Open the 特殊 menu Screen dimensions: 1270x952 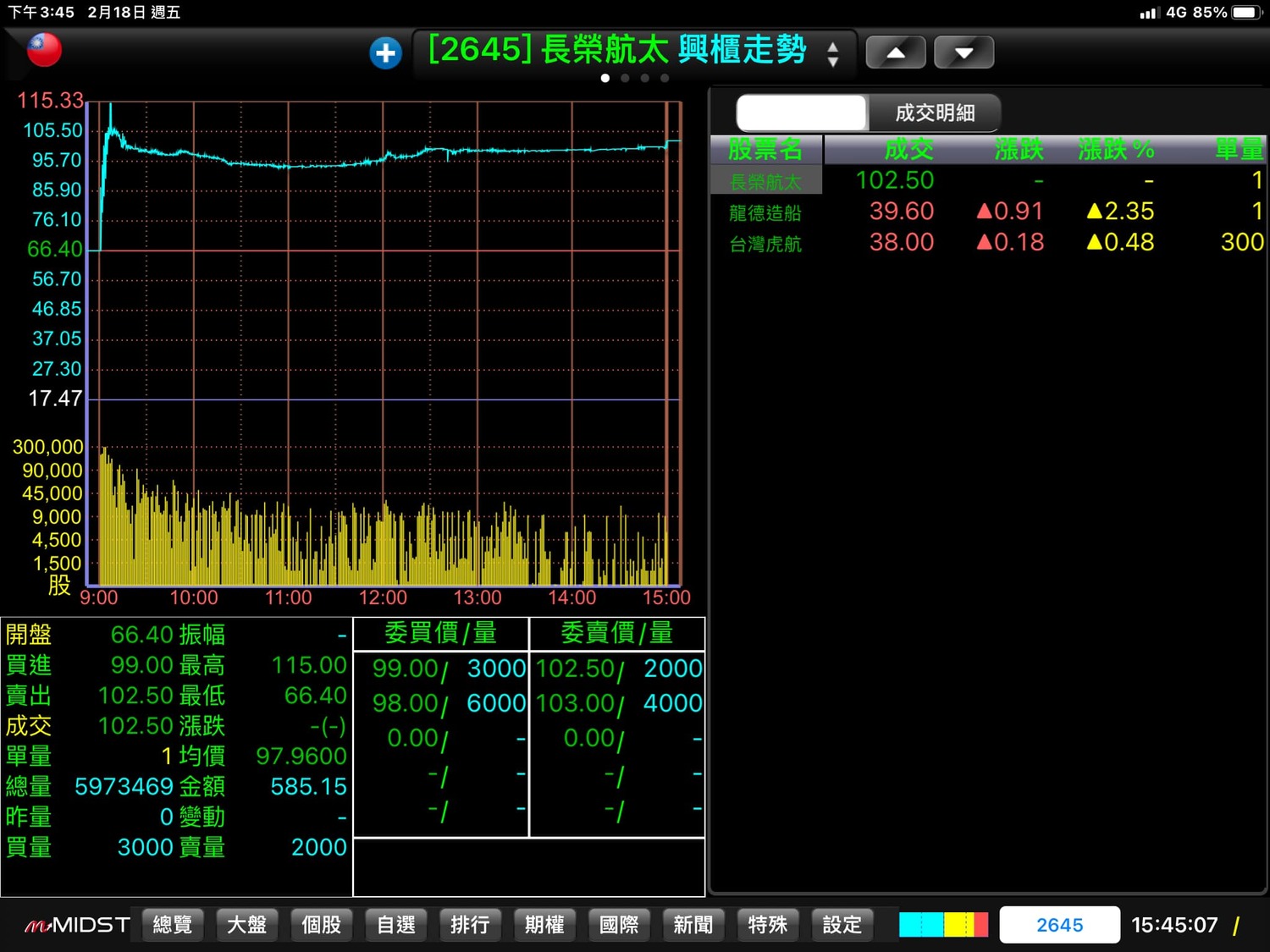[768, 925]
